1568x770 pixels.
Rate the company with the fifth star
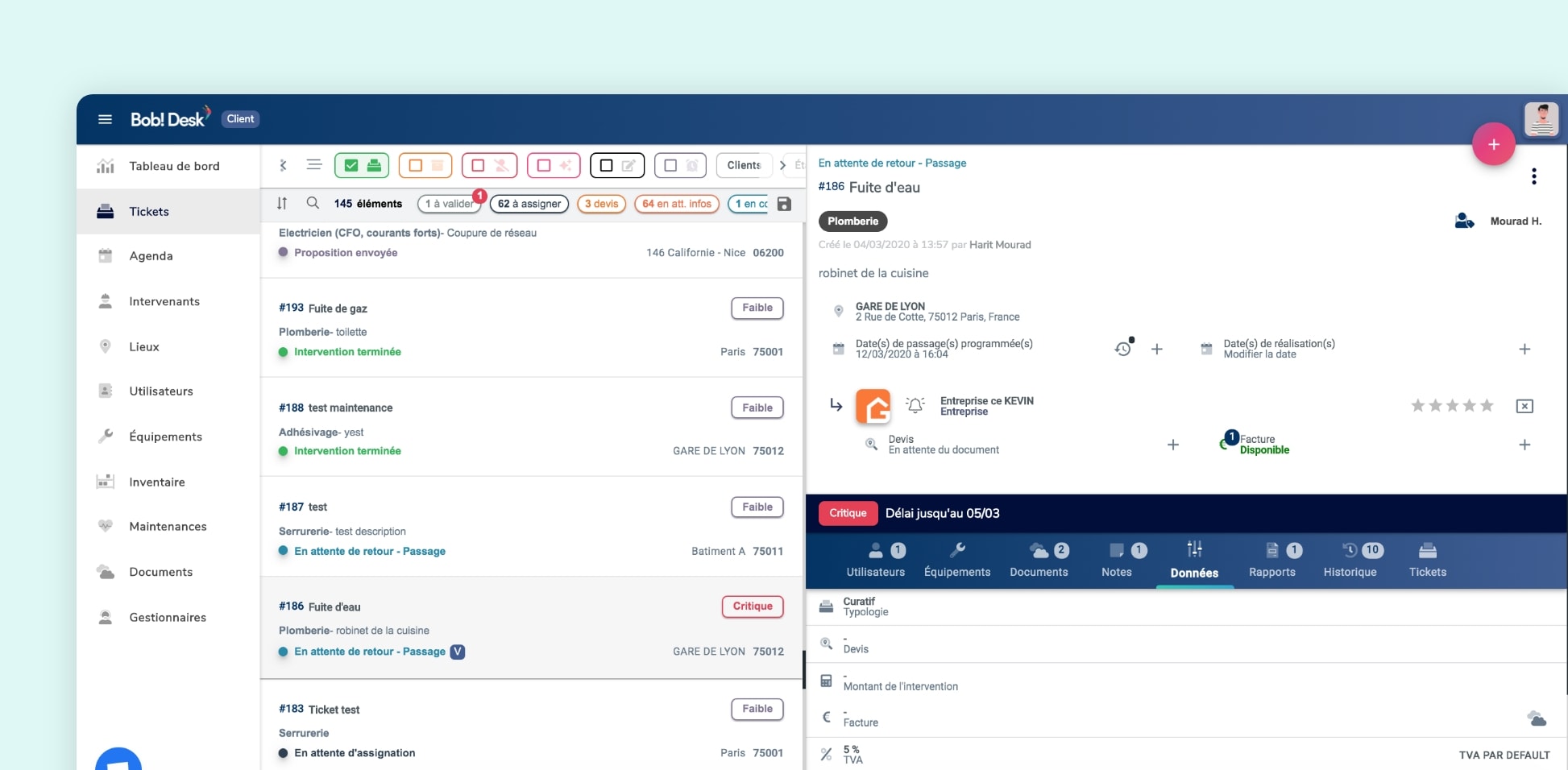(x=1487, y=405)
